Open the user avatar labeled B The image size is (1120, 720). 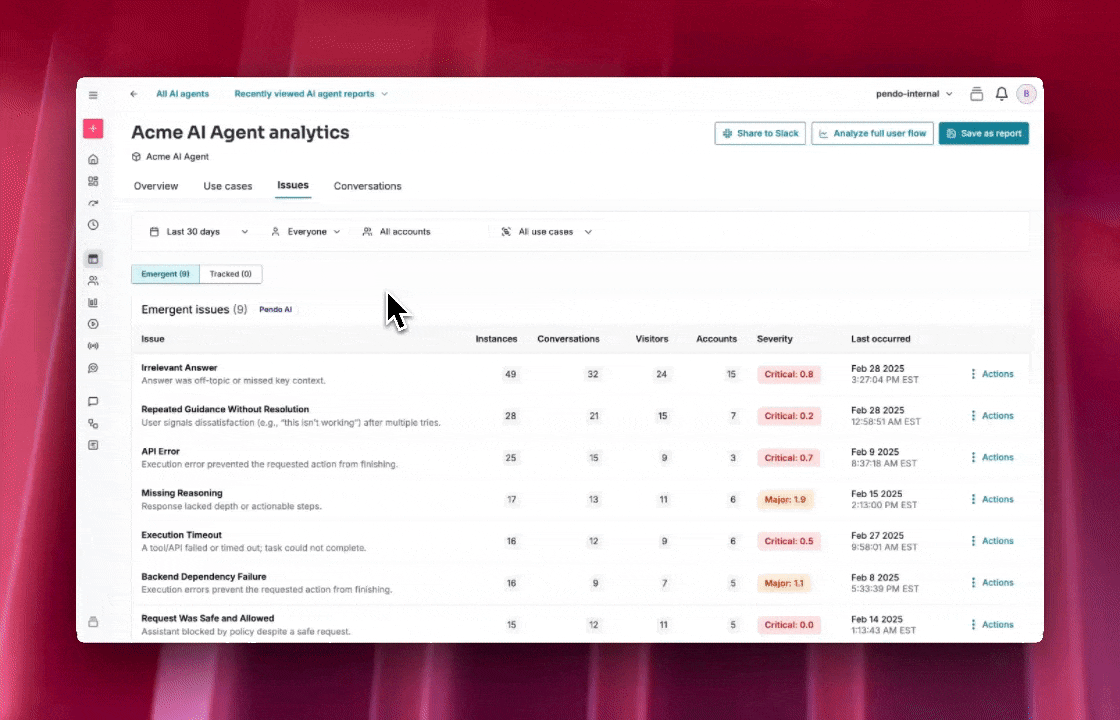pyautogui.click(x=1026, y=94)
